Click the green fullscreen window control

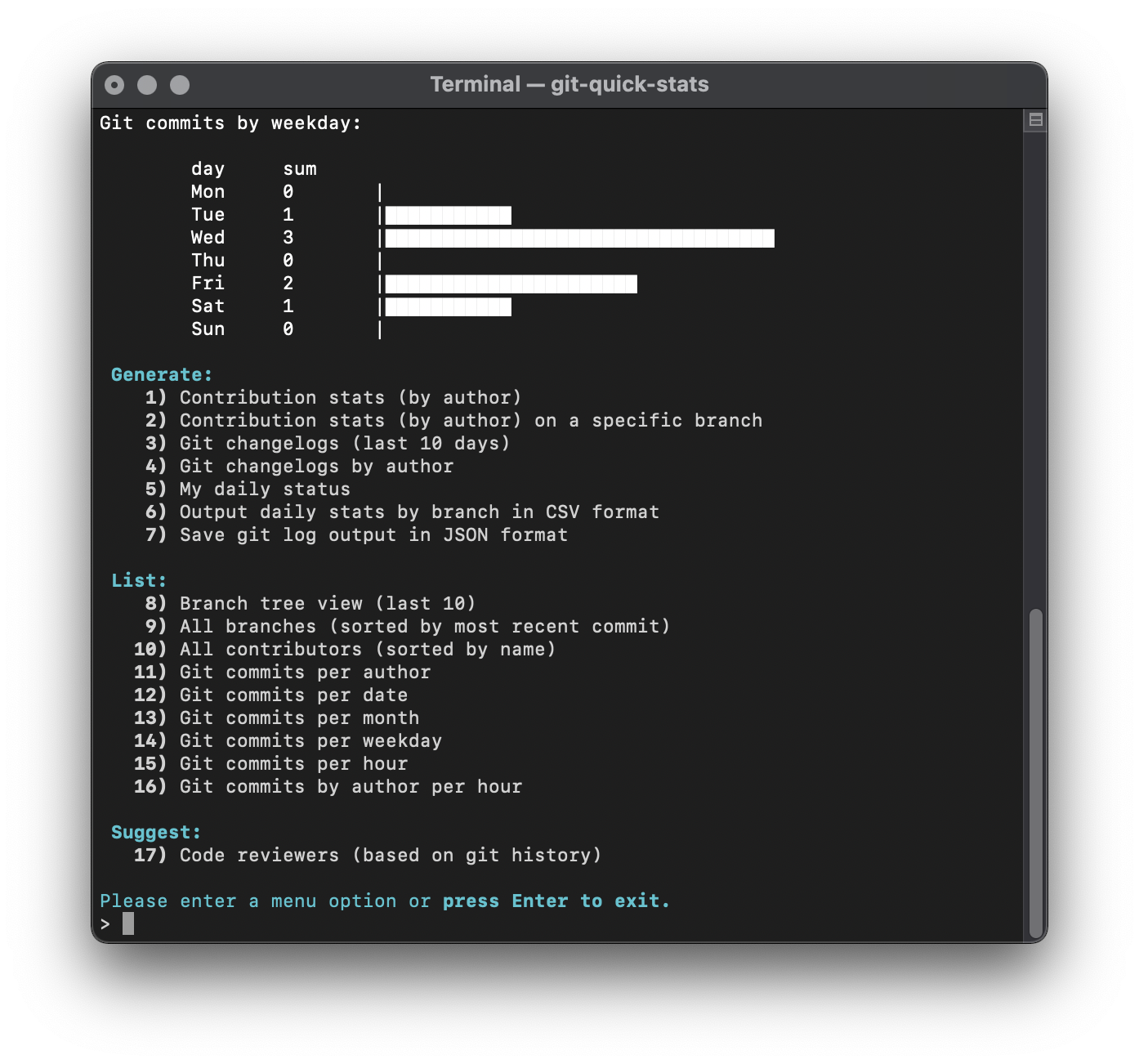179,84
